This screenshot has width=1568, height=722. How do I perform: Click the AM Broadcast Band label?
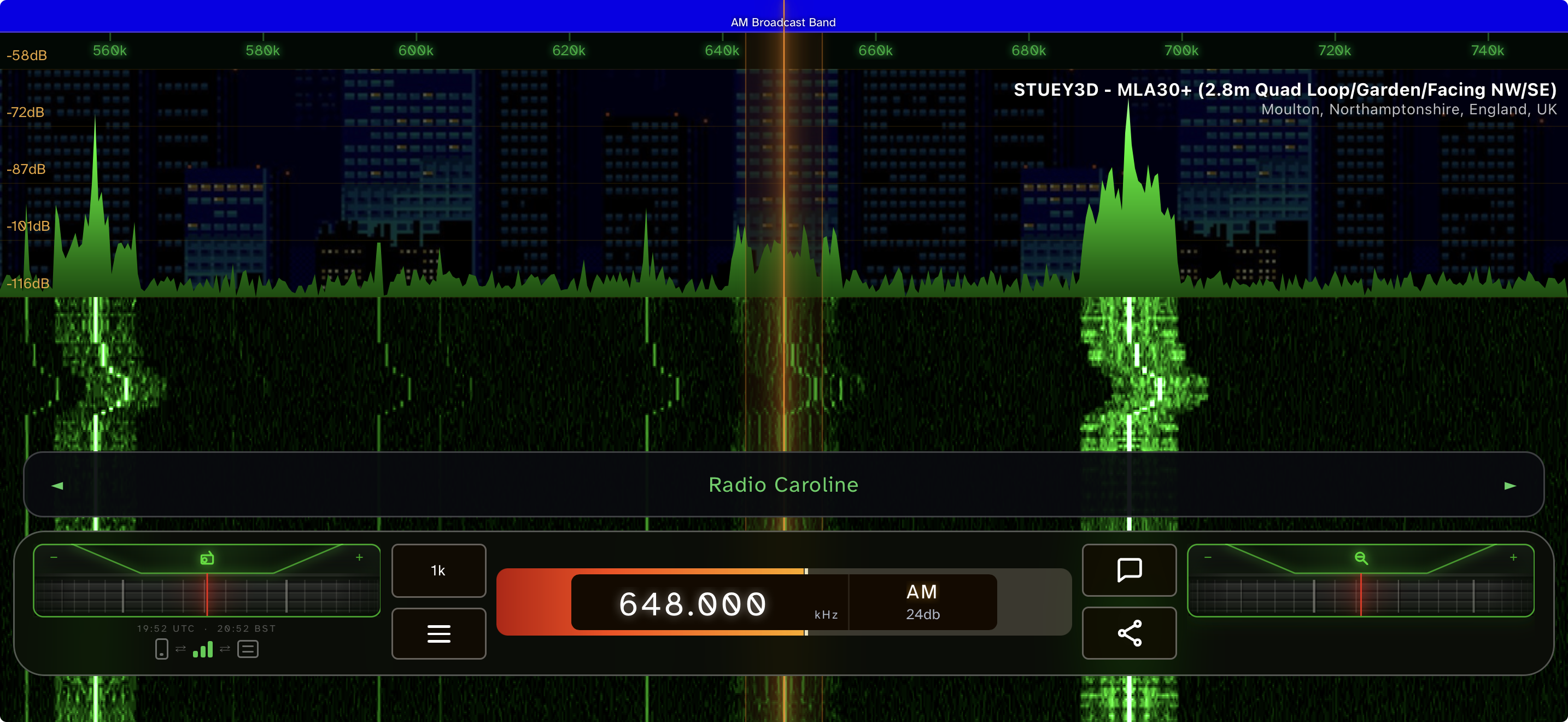point(783,22)
